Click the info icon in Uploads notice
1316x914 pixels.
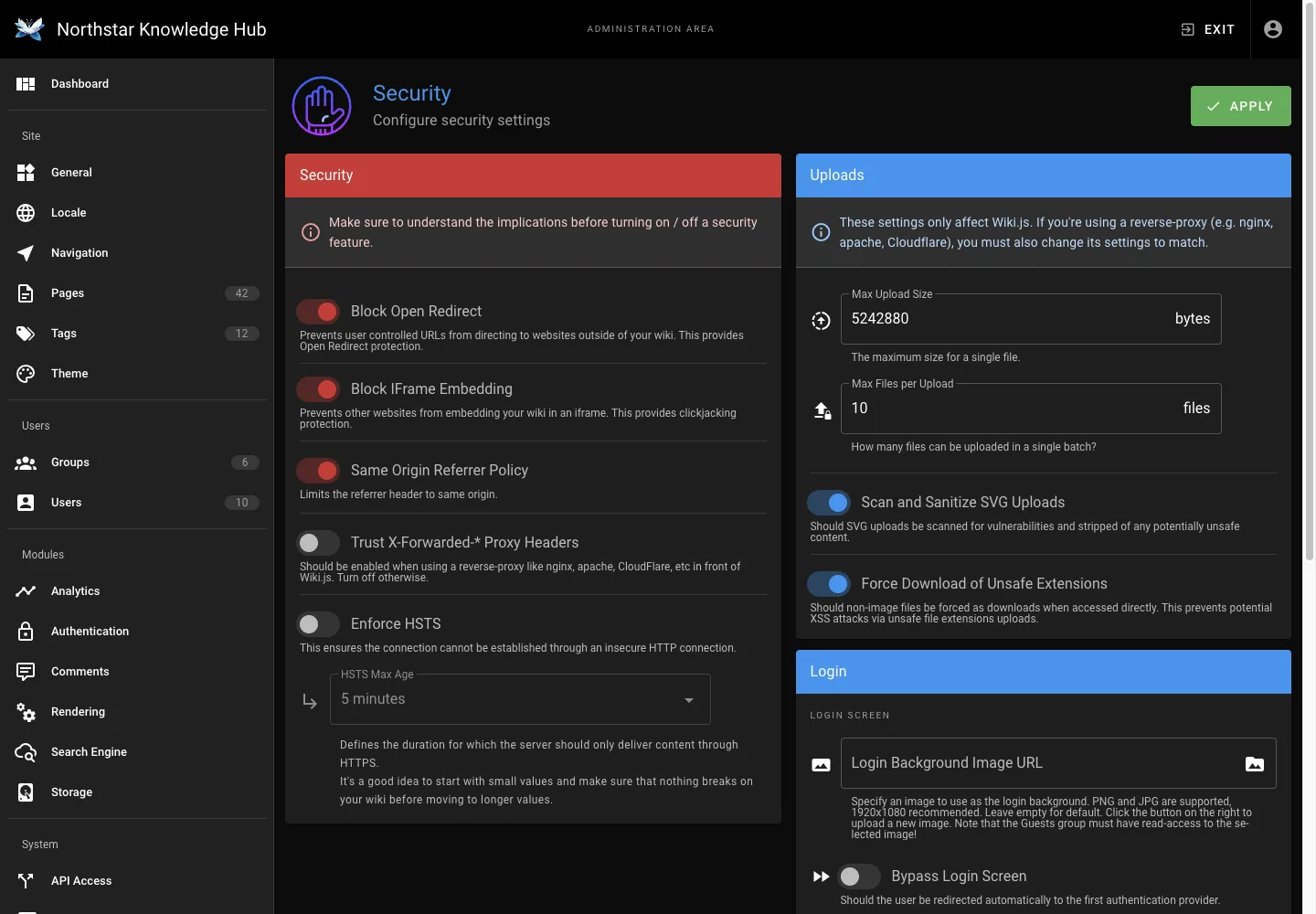(x=821, y=232)
